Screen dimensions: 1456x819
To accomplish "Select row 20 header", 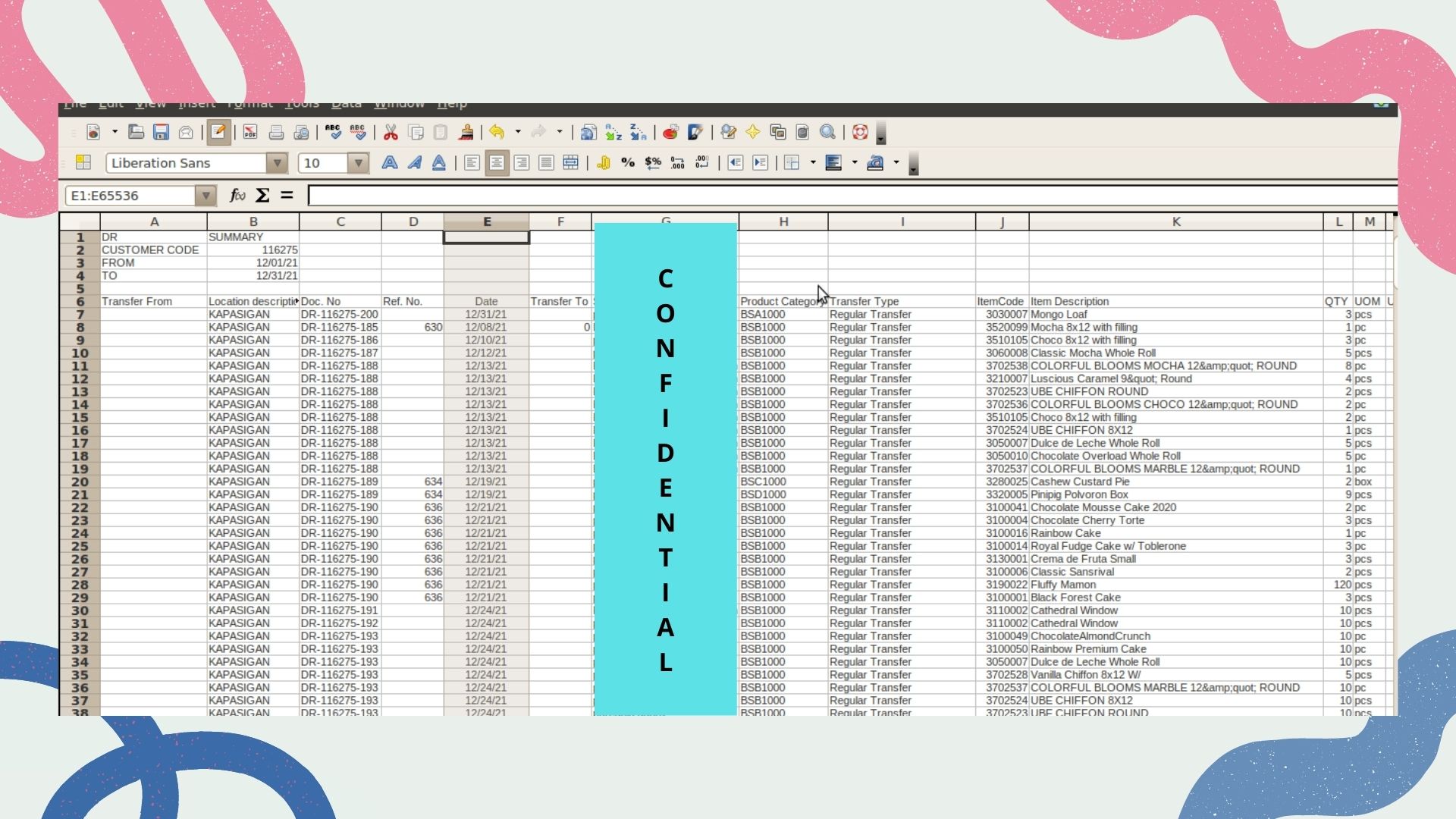I will (80, 482).
